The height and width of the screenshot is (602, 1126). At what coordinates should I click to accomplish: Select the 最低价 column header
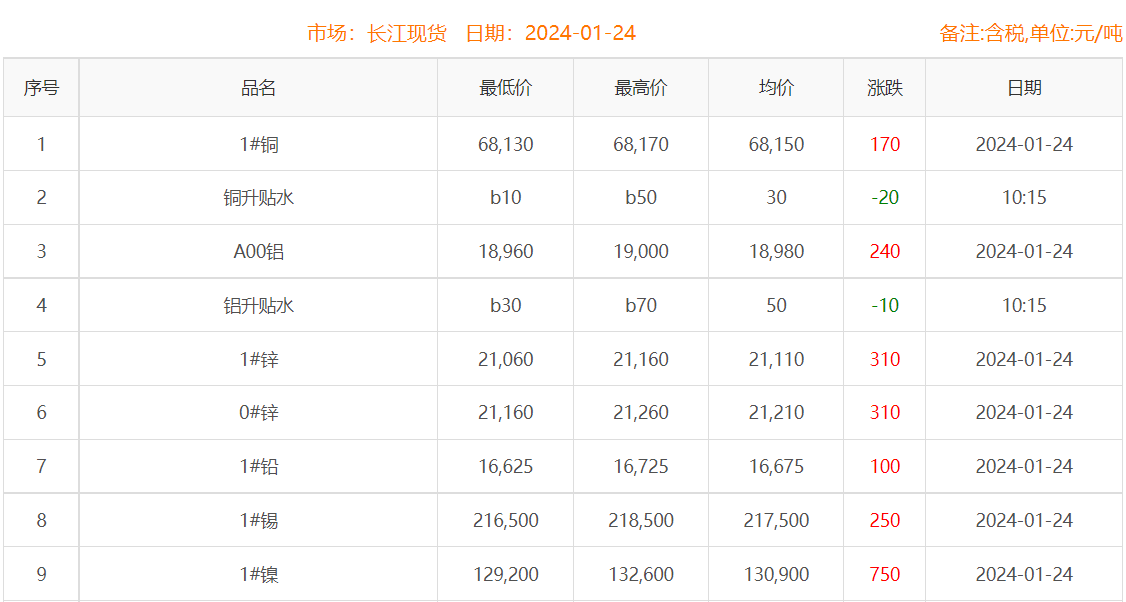505,88
